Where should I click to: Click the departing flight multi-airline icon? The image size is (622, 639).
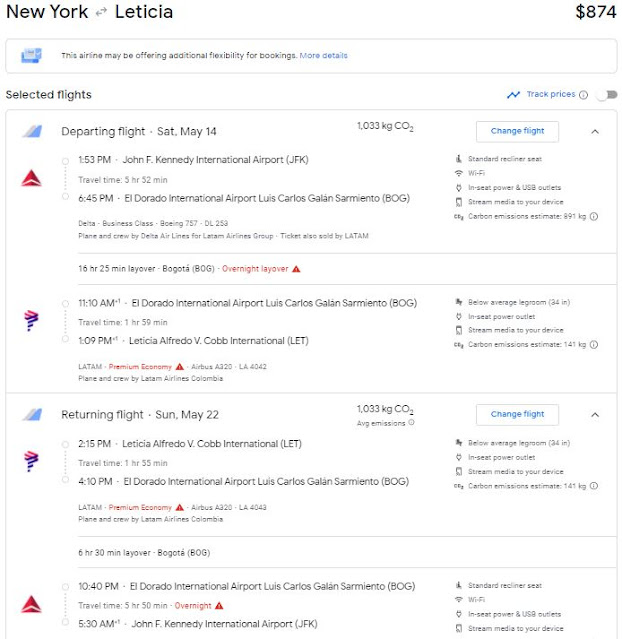32,131
